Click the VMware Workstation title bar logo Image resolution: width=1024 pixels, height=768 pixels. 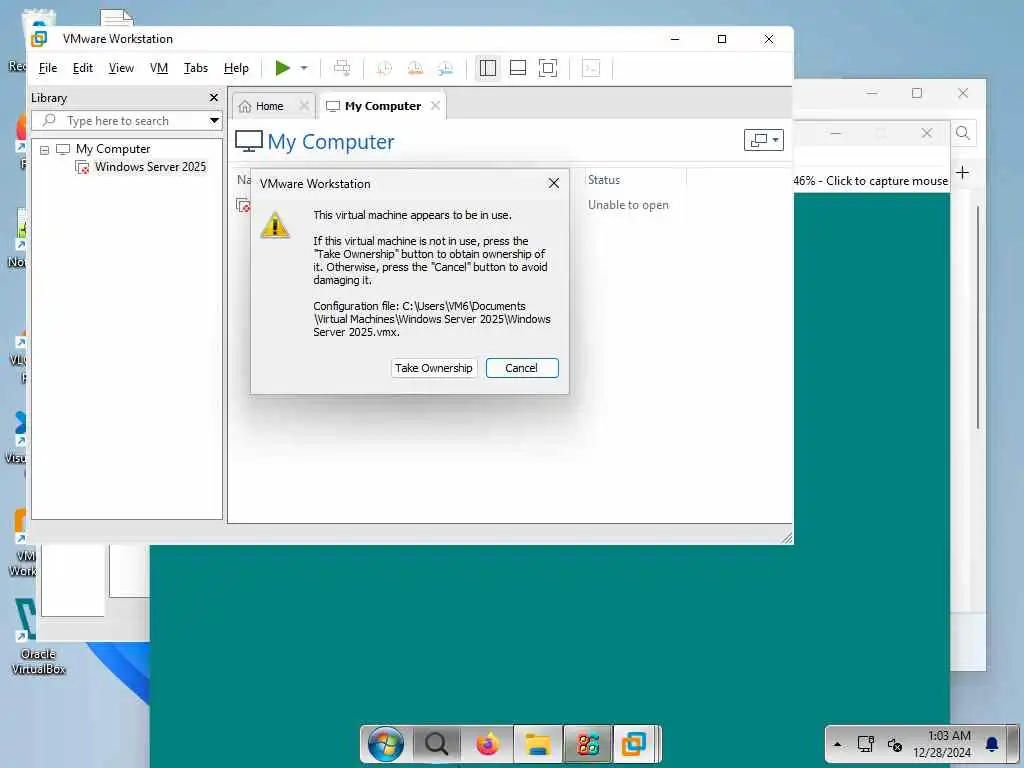(x=39, y=39)
